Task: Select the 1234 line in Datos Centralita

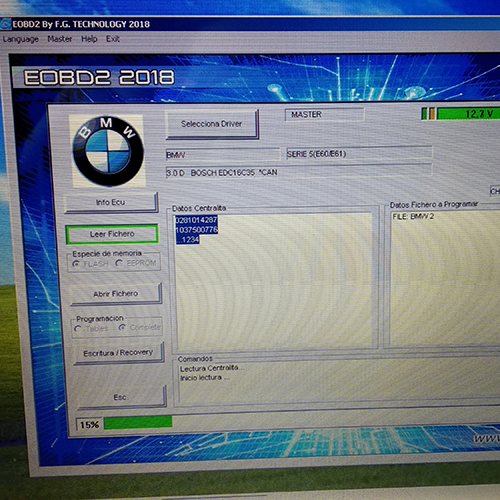Action: 188,239
